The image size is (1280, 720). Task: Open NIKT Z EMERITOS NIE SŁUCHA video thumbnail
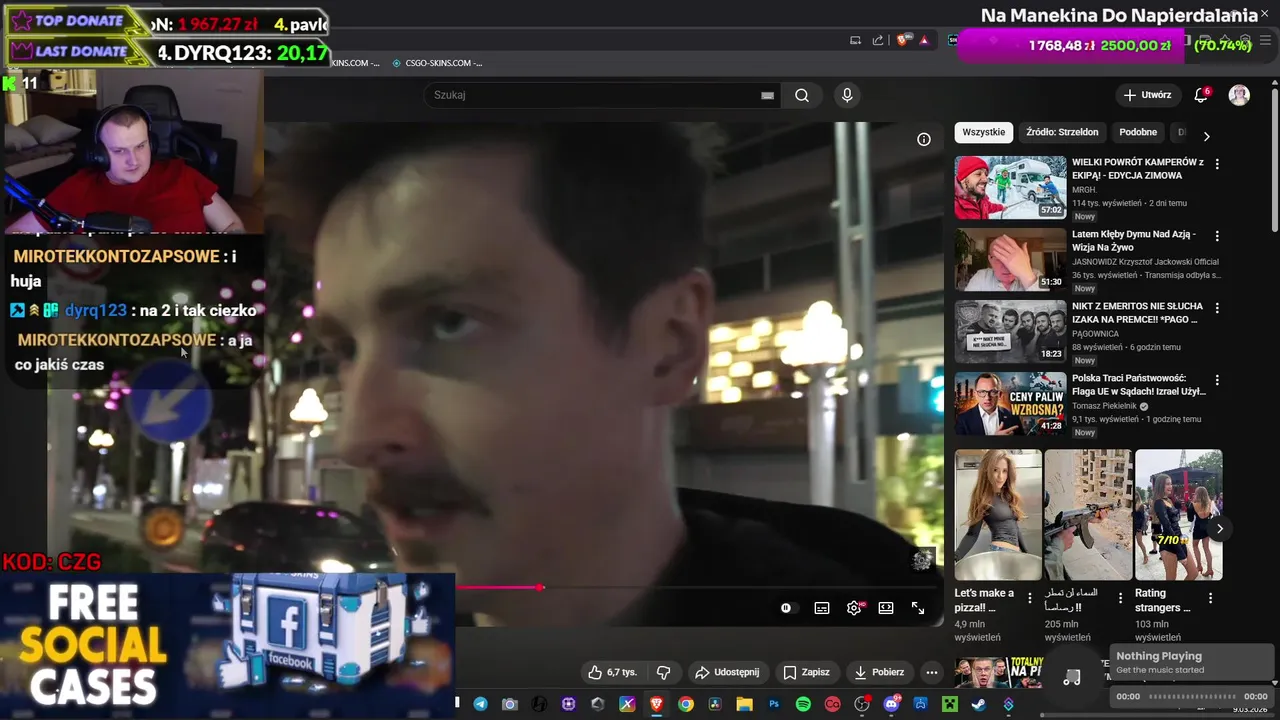tap(1010, 331)
